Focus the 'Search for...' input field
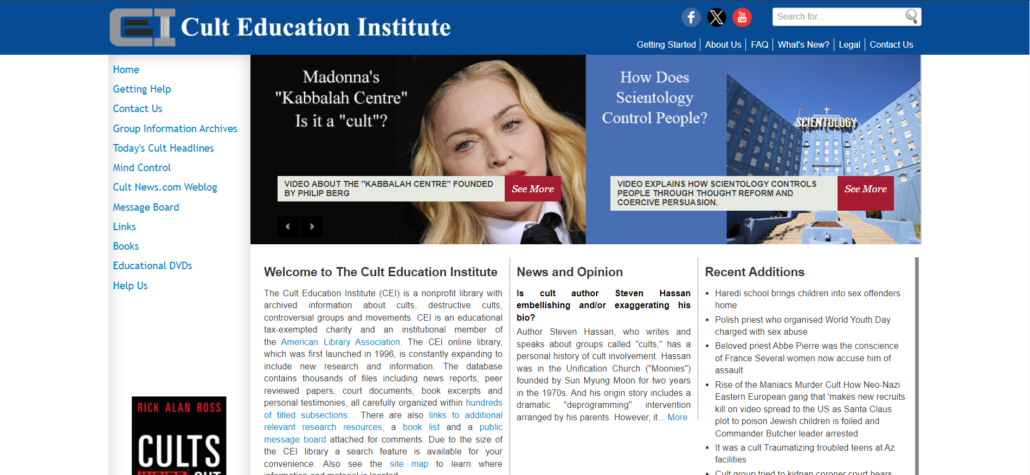1030x475 pixels. [x=839, y=16]
